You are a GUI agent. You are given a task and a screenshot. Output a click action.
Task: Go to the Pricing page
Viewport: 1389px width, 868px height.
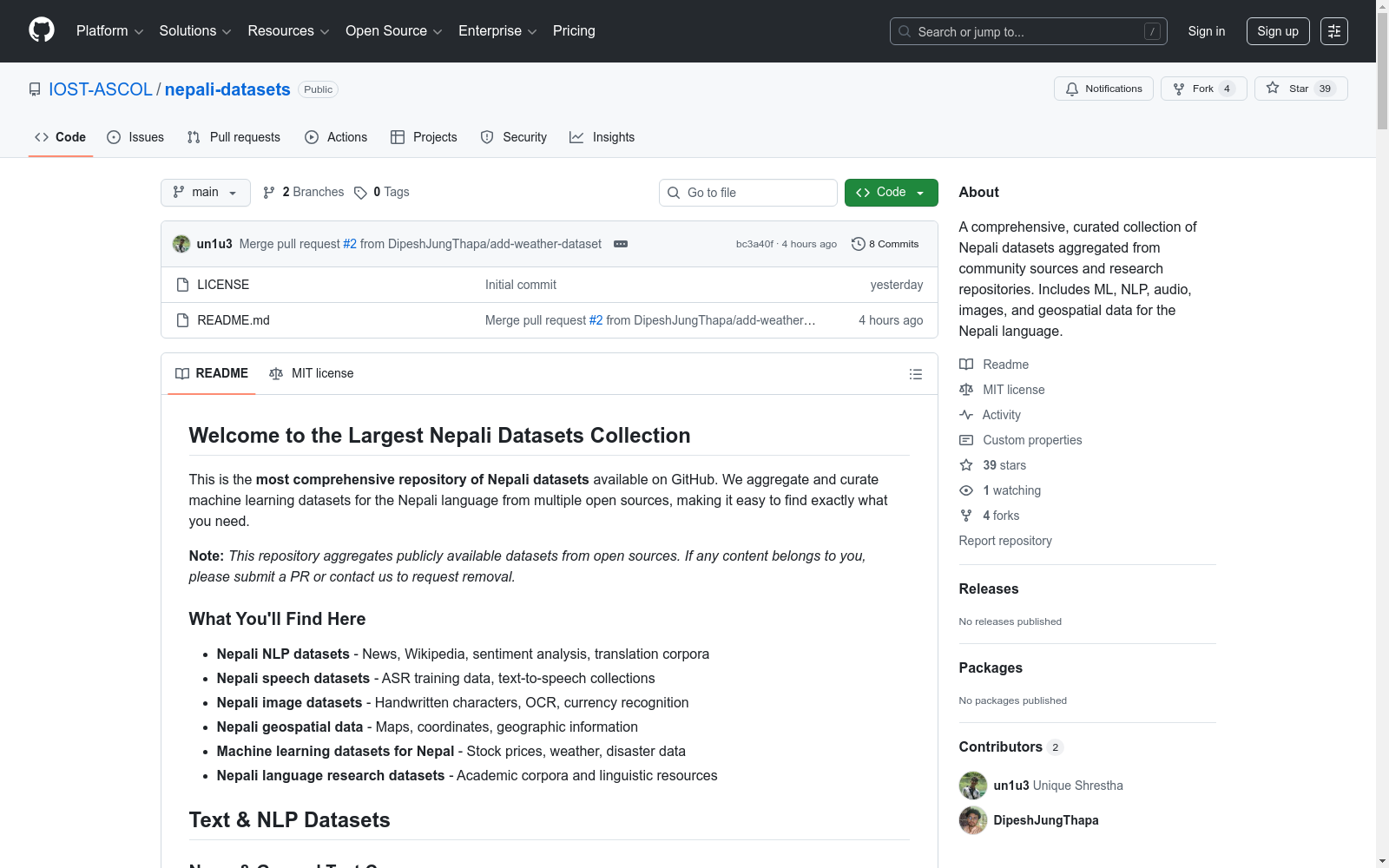click(574, 31)
